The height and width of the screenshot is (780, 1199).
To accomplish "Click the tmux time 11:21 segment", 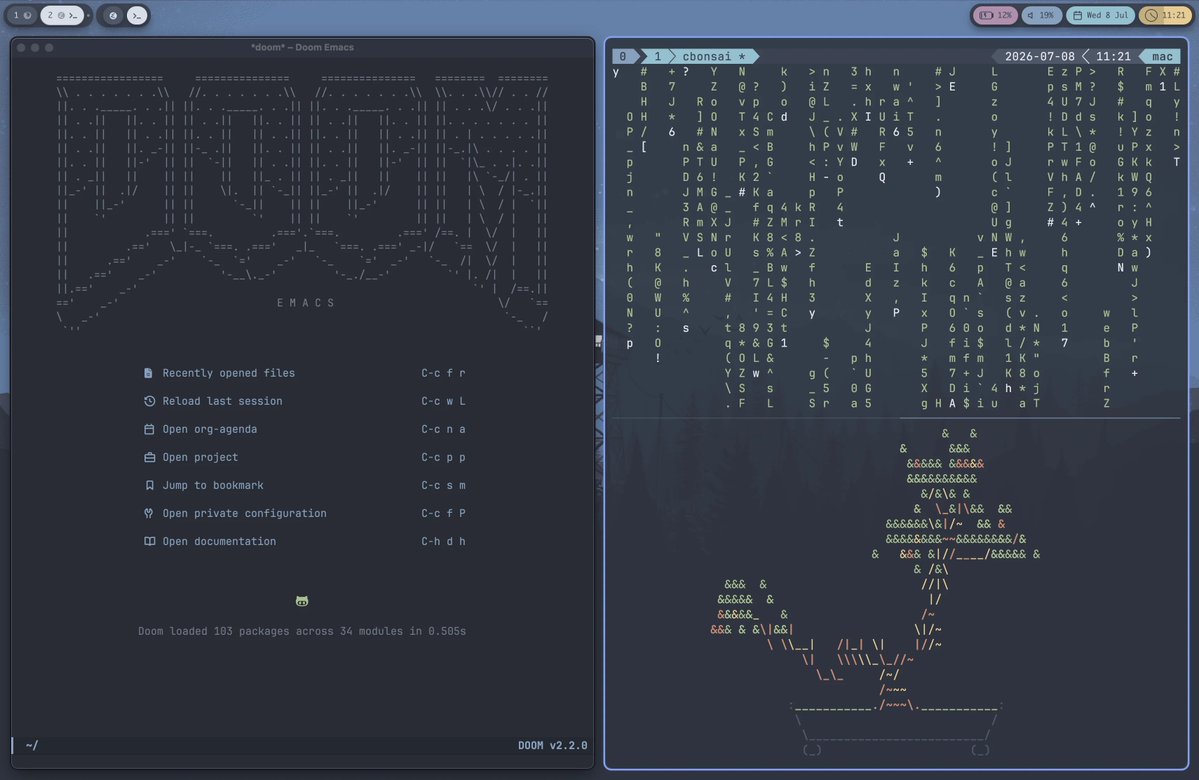I will tap(1113, 57).
